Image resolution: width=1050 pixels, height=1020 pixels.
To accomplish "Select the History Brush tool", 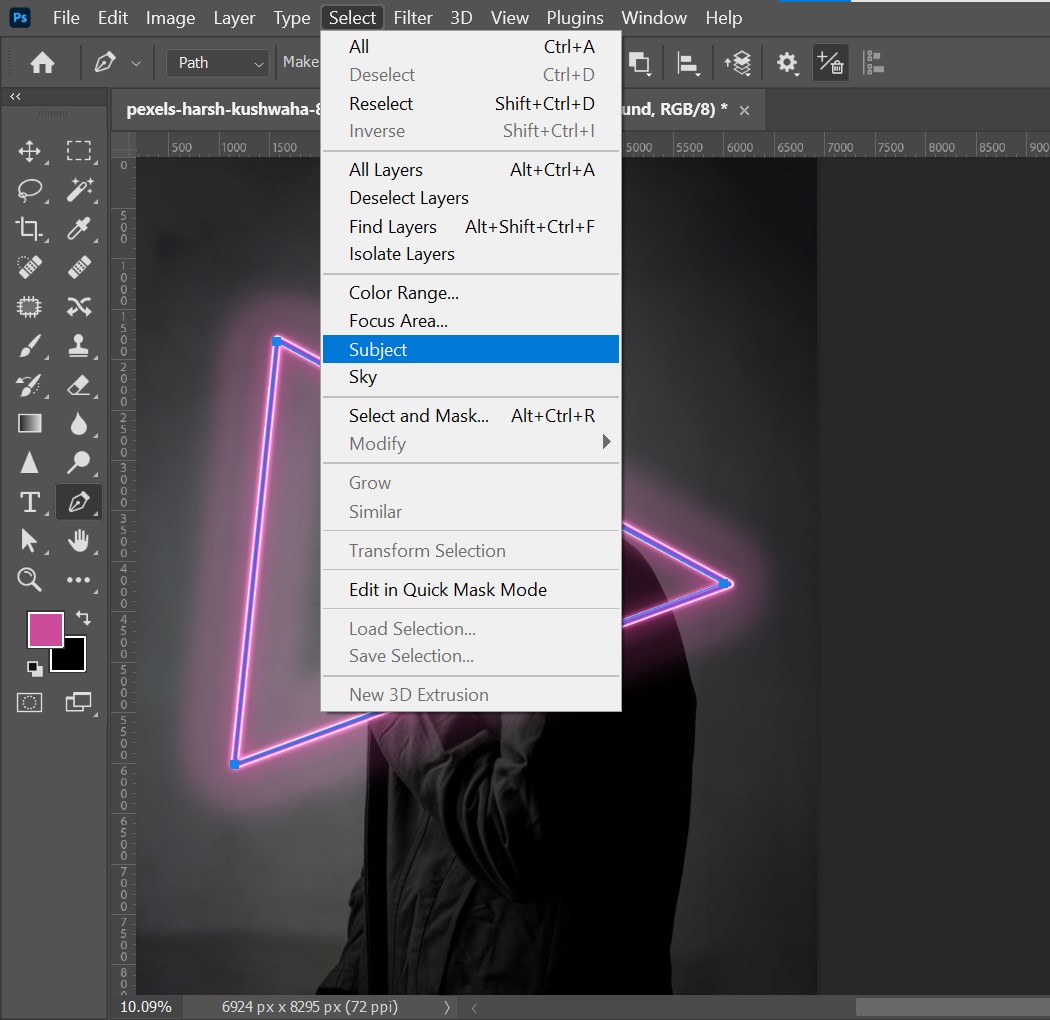I will click(x=29, y=385).
